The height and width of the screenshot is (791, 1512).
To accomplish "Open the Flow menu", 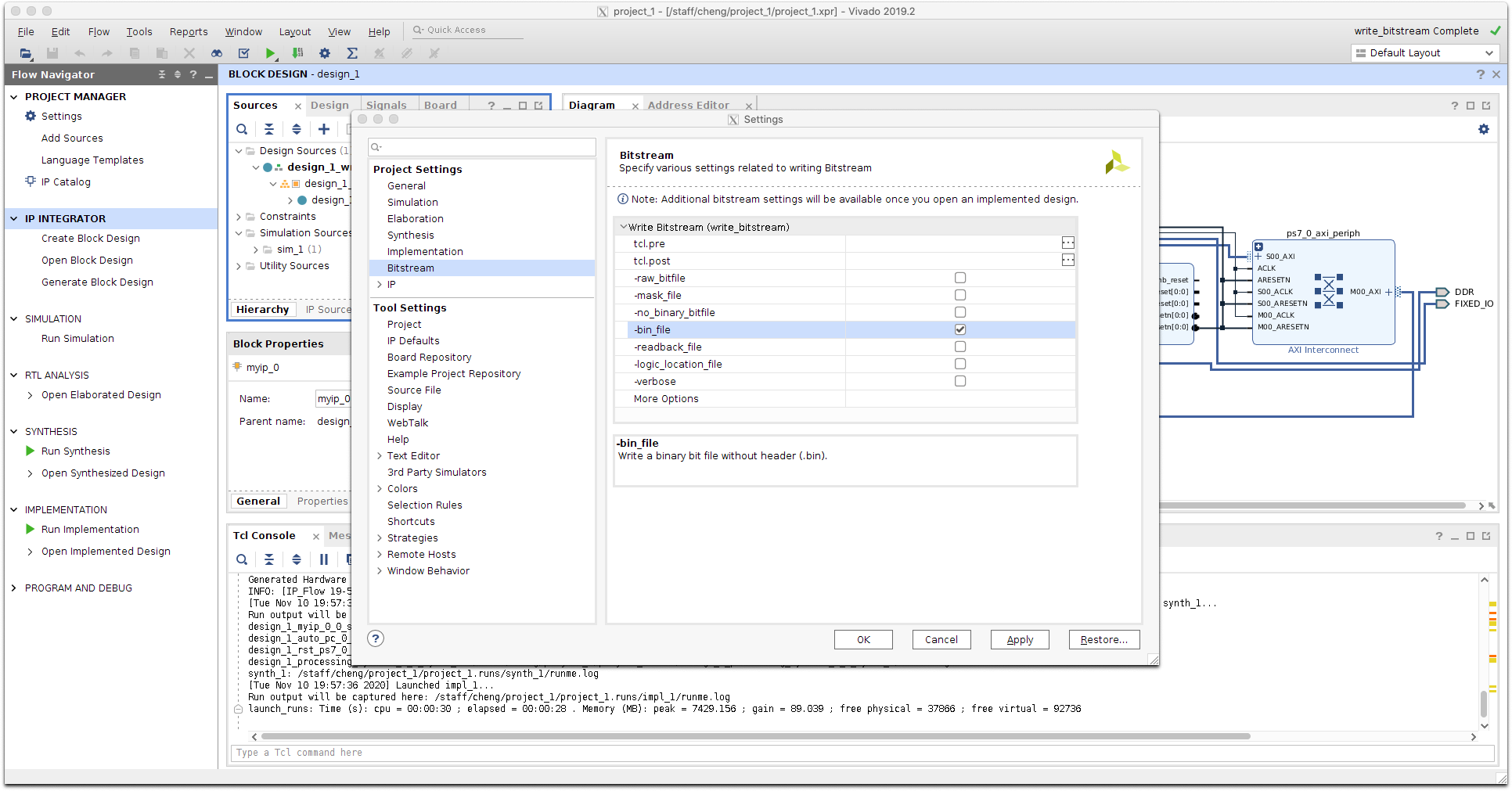I will (x=99, y=31).
